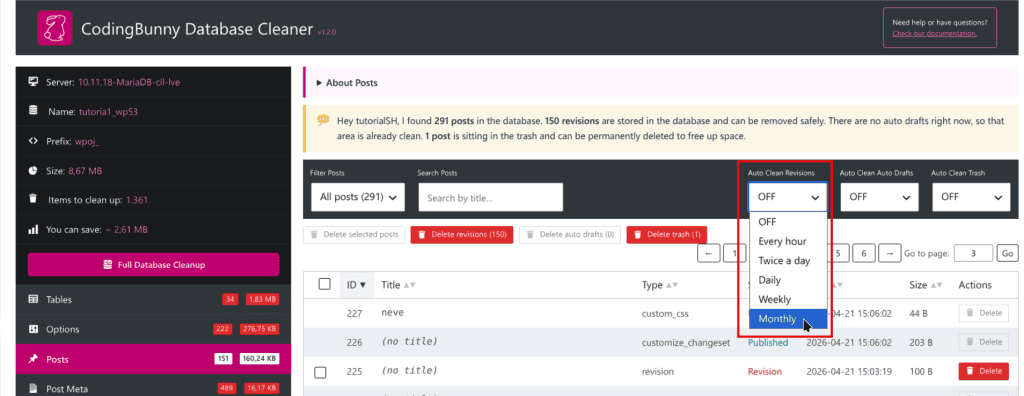Choose Weekly from the dropdown list
Screen dimensions: 1024x396
click(788, 299)
